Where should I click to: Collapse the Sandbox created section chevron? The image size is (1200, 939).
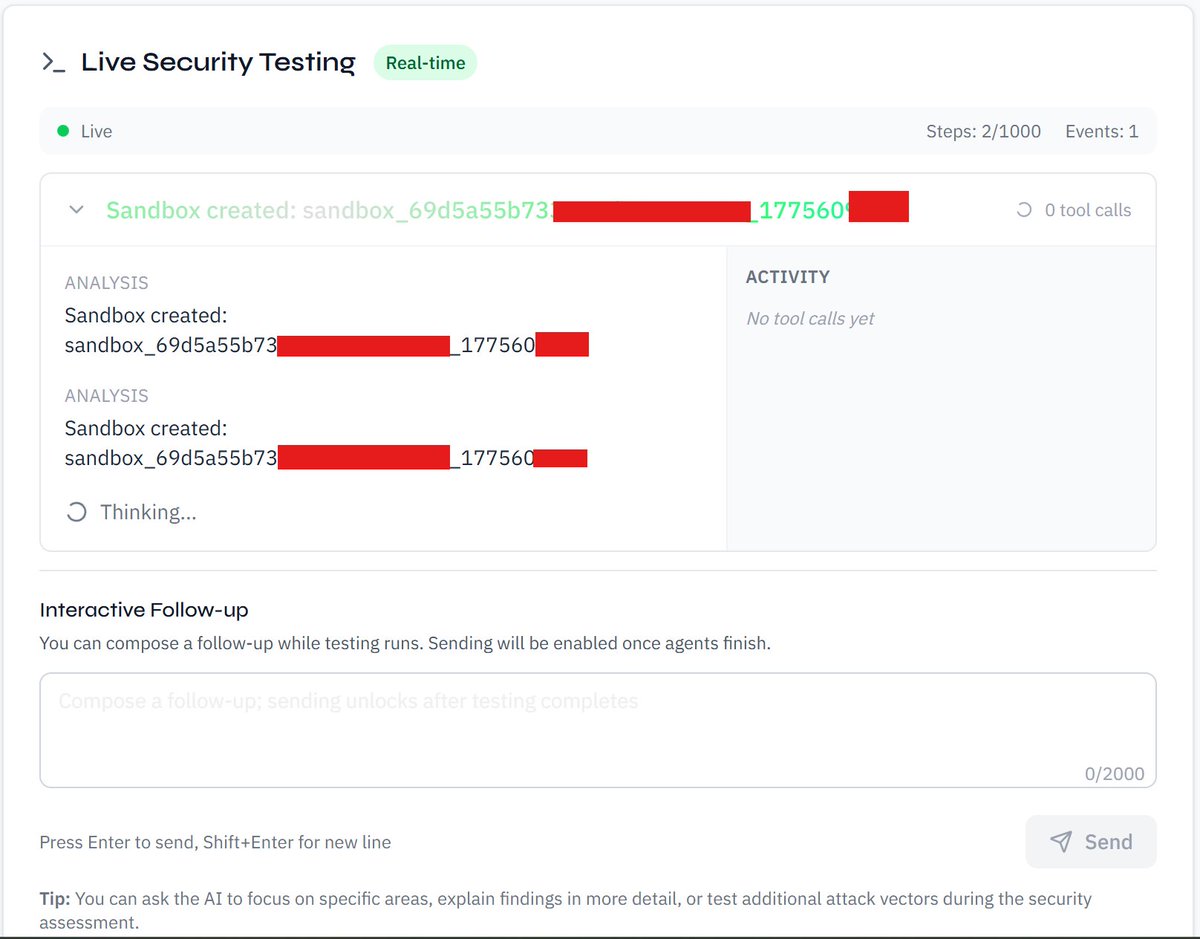click(x=76, y=210)
